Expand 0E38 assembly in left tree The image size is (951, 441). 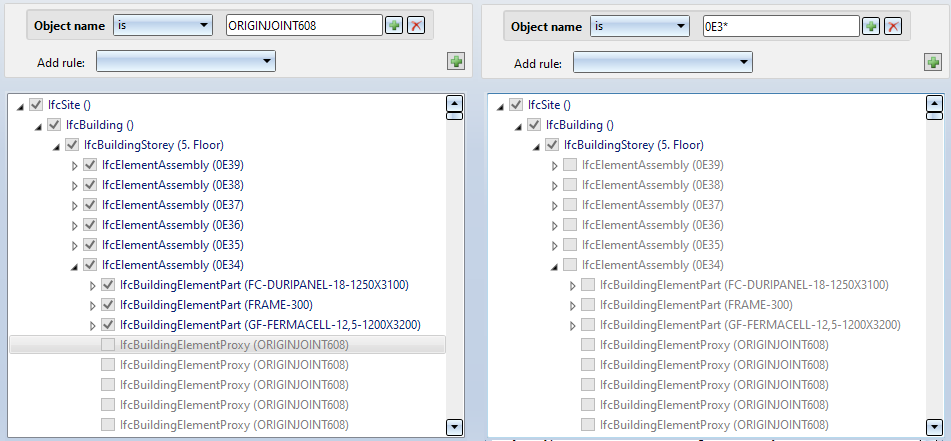point(75,185)
